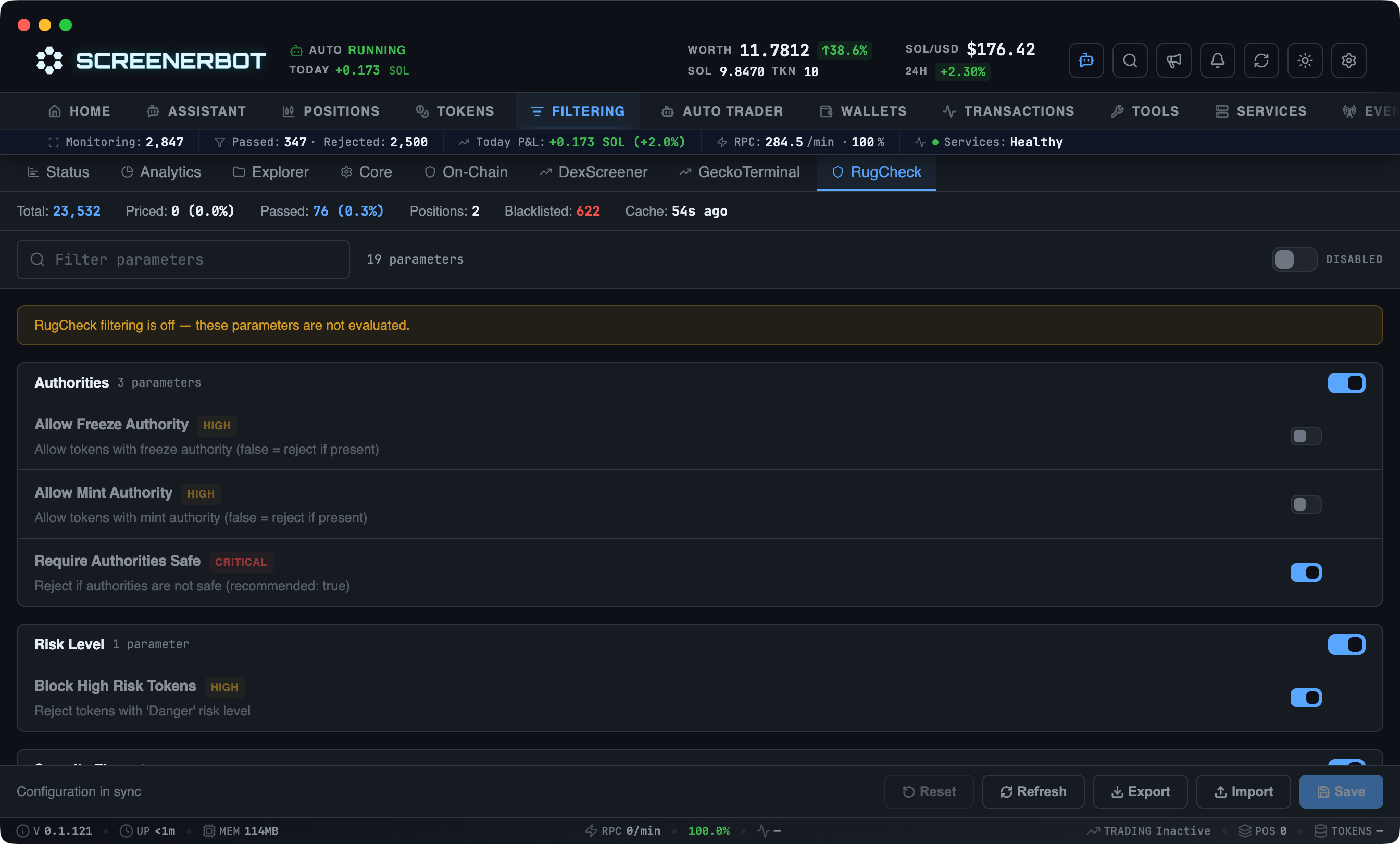Toggle the Authorities section switch
The image size is (1400, 844).
[1346, 382]
